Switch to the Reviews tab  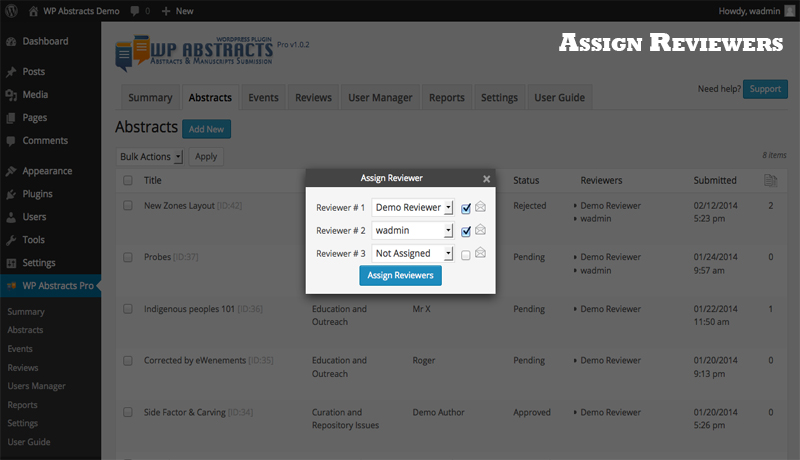pos(313,97)
